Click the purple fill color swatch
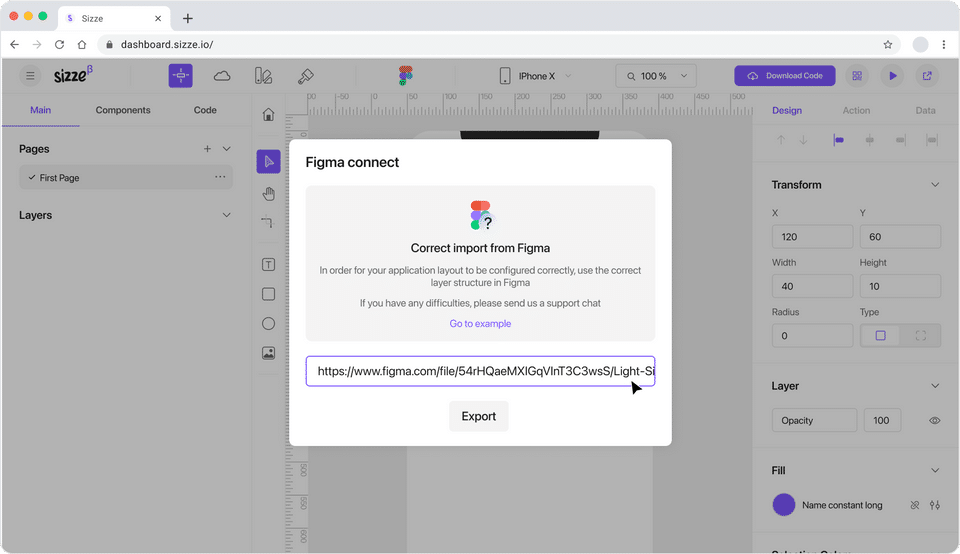The image size is (960, 554). click(x=784, y=505)
